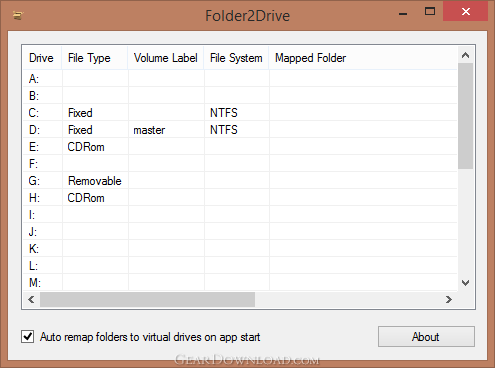Viewport: 495px width, 368px height.
Task: Select the M: drive row
Action: pyautogui.click(x=240, y=283)
